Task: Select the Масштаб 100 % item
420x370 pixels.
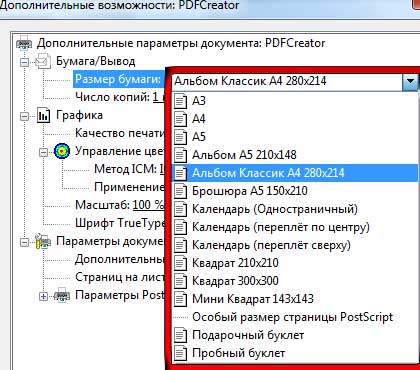Action: tap(119, 205)
